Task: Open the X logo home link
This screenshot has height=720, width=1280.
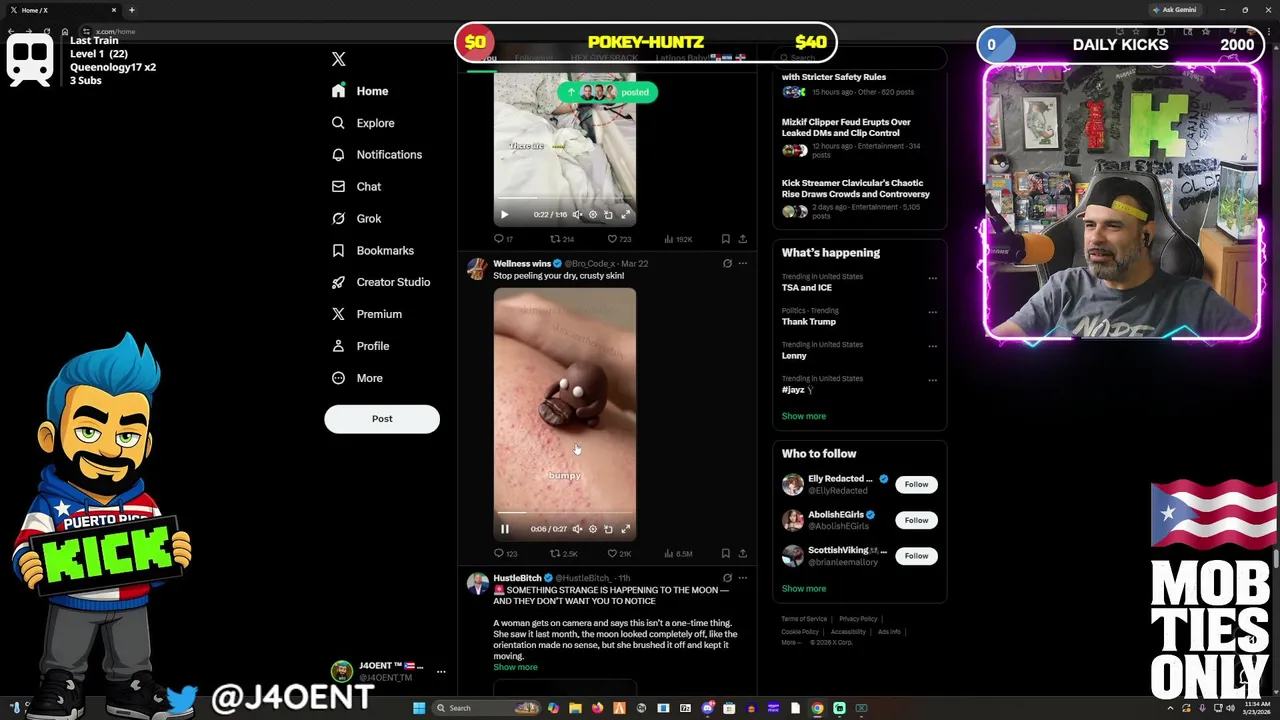Action: (338, 60)
